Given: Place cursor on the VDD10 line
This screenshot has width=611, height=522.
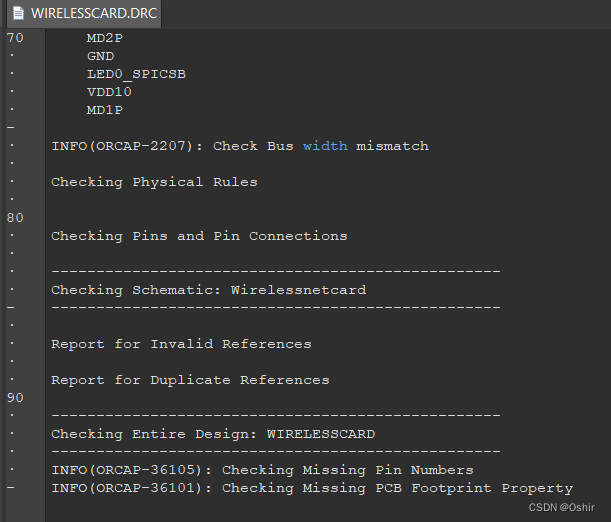Looking at the screenshot, I should 109,92.
